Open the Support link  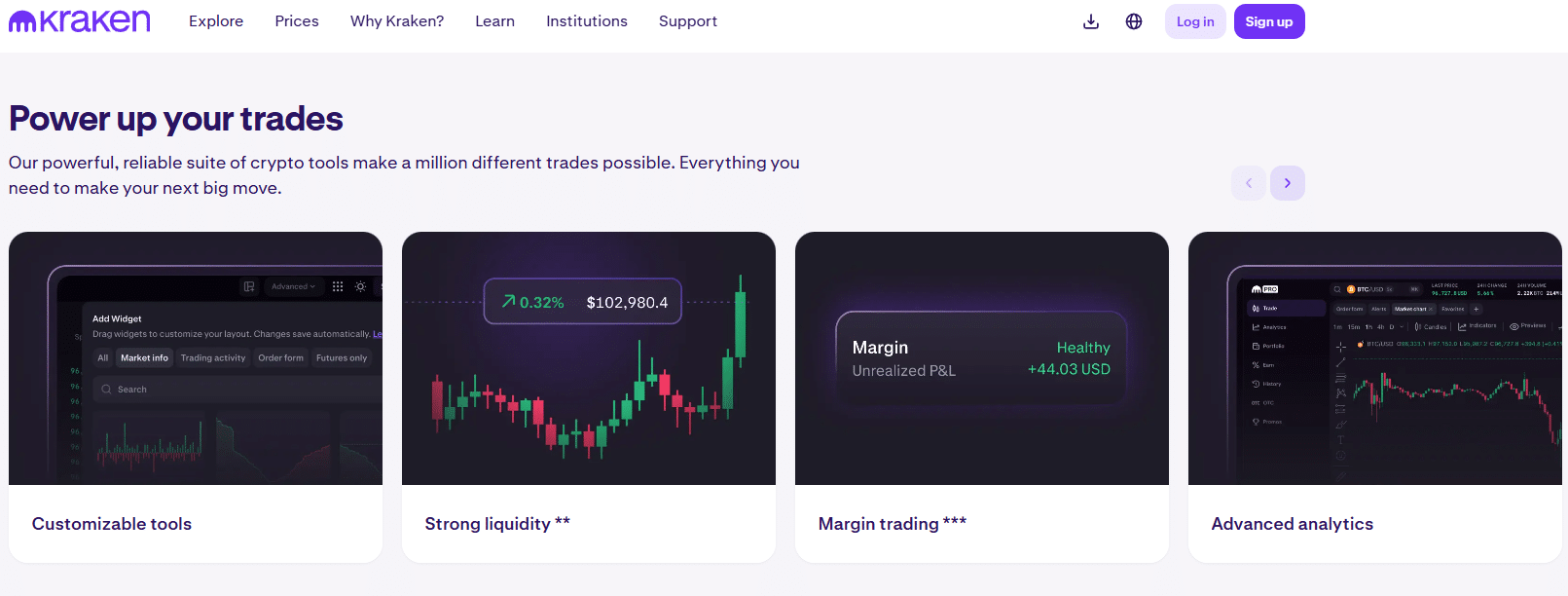click(688, 21)
